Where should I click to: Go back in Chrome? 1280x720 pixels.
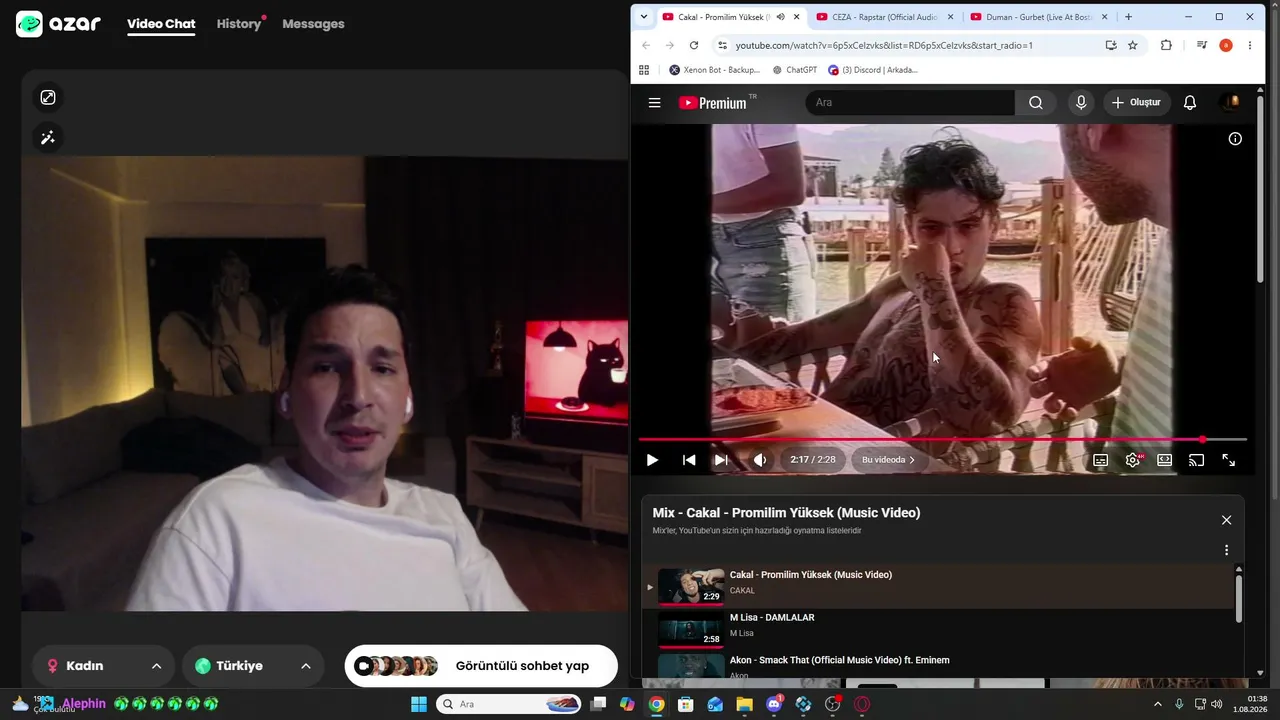point(646,45)
